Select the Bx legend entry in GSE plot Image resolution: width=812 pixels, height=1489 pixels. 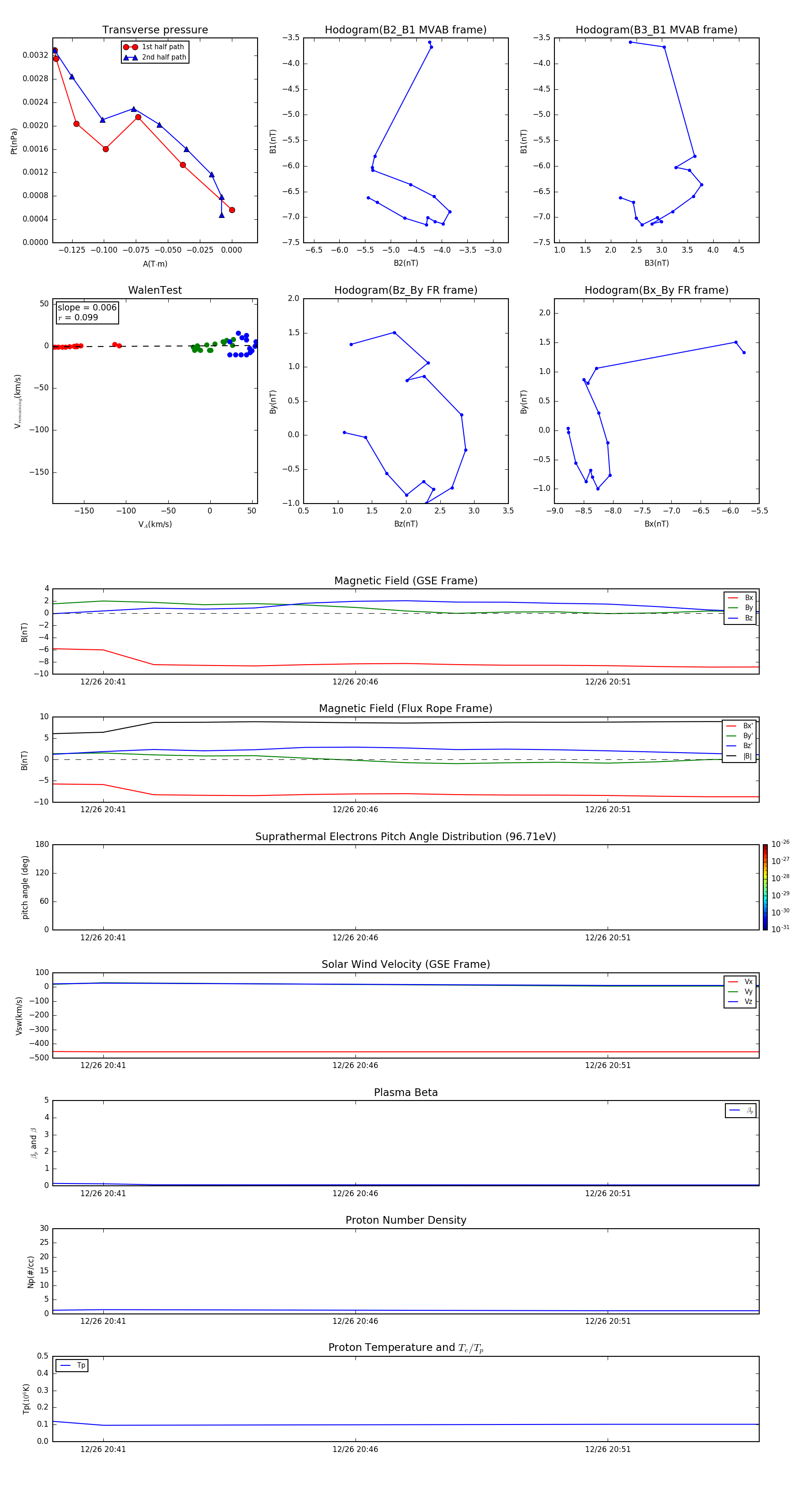[x=740, y=598]
